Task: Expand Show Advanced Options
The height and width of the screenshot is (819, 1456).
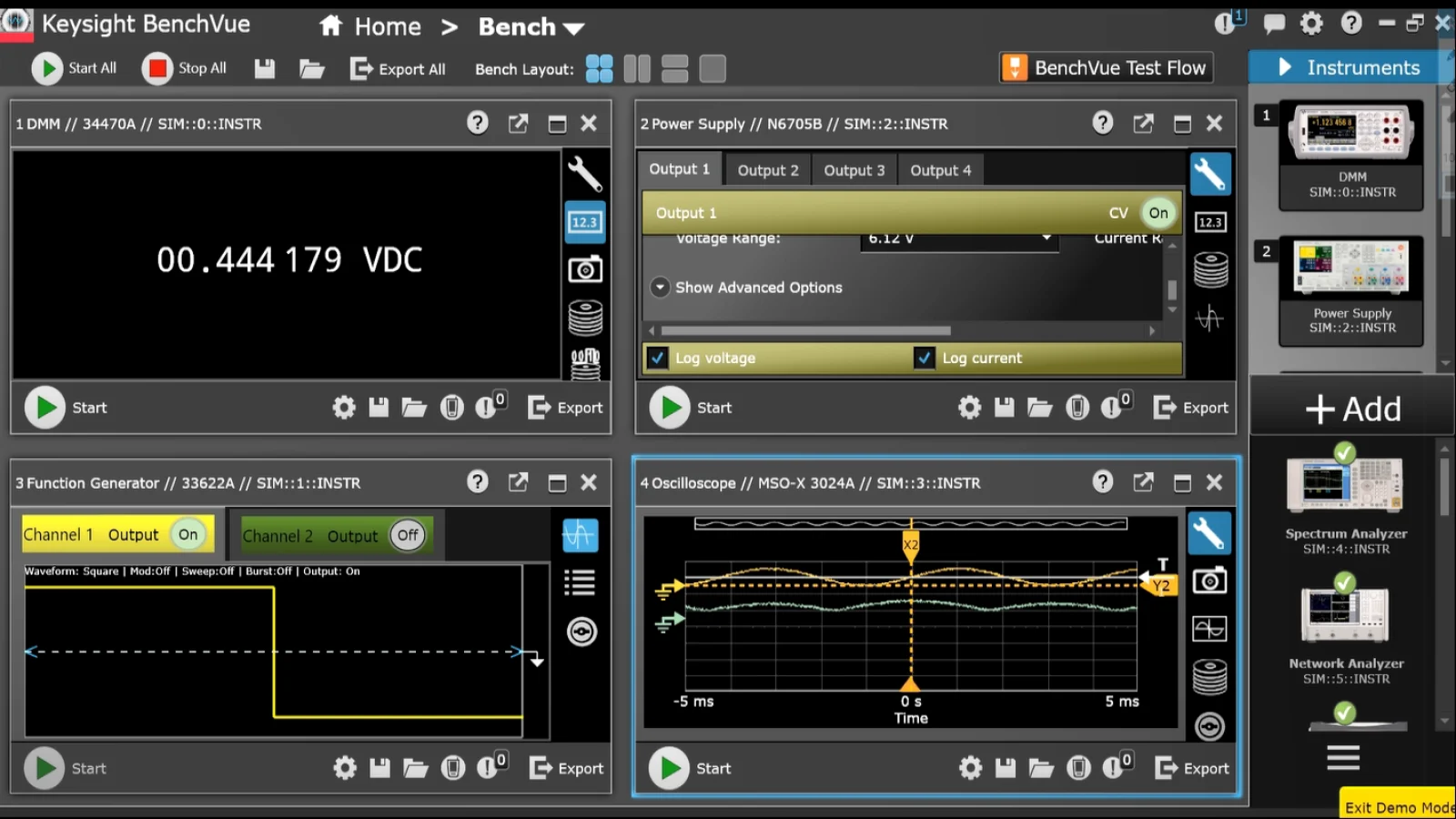Action: coord(660,287)
